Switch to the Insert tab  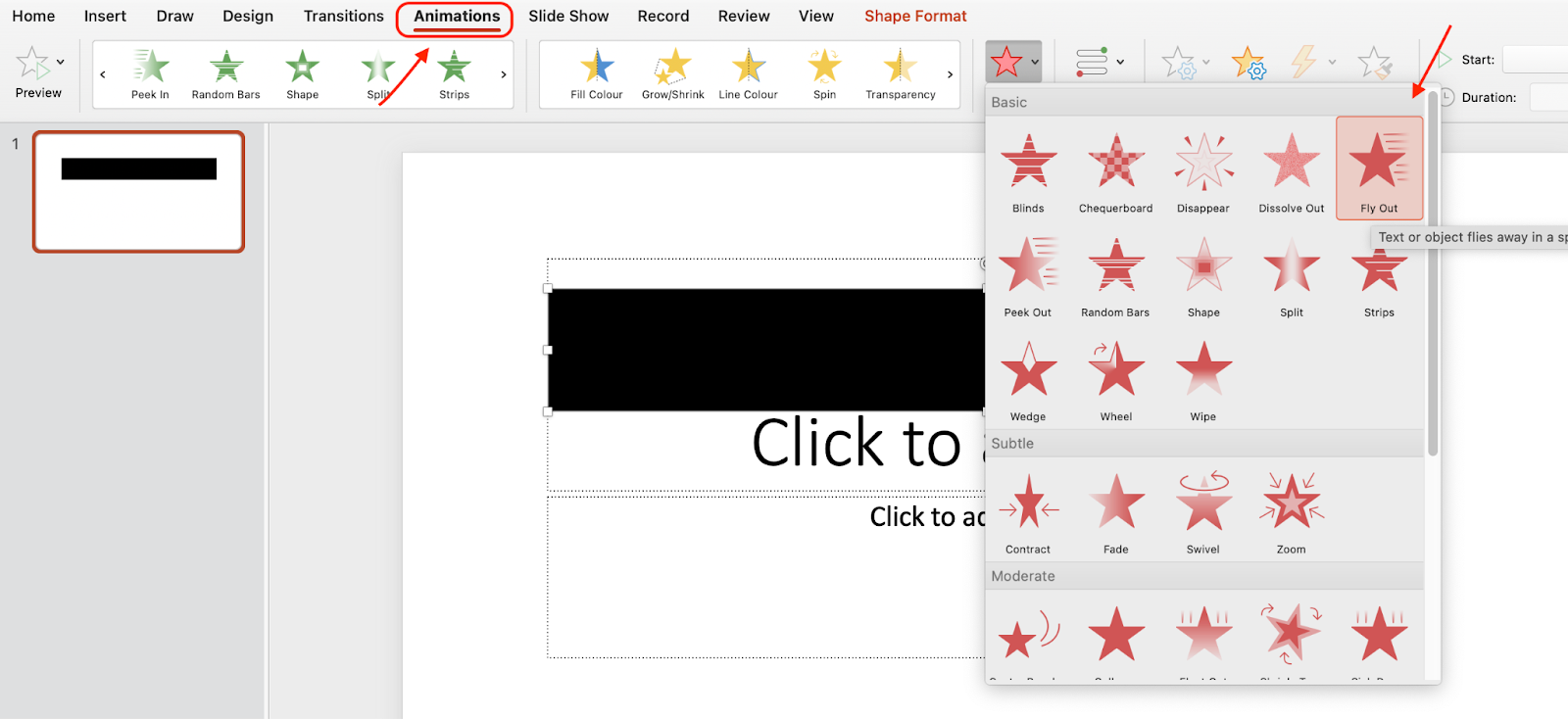point(105,16)
